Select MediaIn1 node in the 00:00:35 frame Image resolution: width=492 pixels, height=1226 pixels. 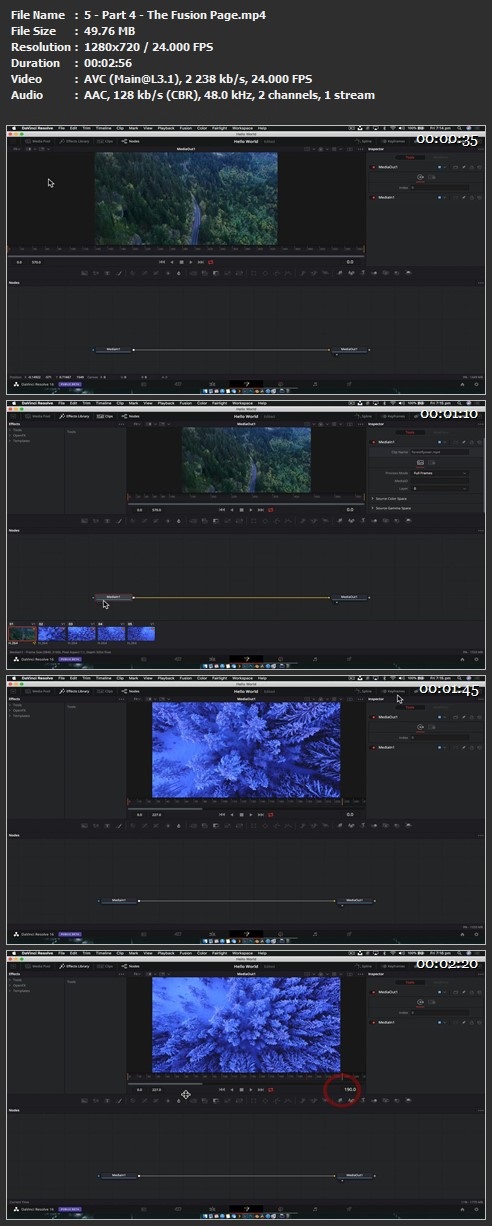click(x=113, y=349)
